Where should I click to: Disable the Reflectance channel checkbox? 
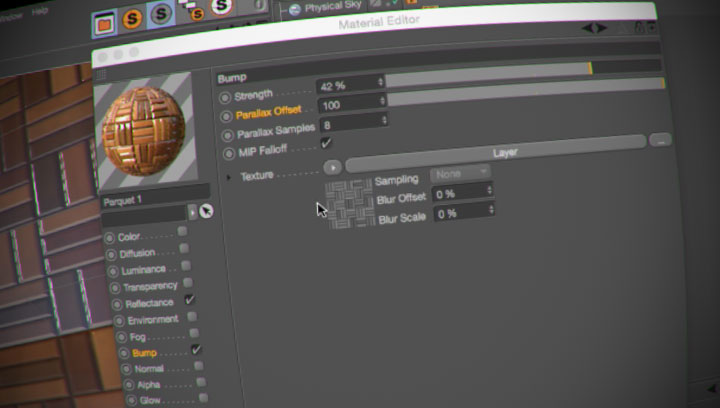click(189, 299)
